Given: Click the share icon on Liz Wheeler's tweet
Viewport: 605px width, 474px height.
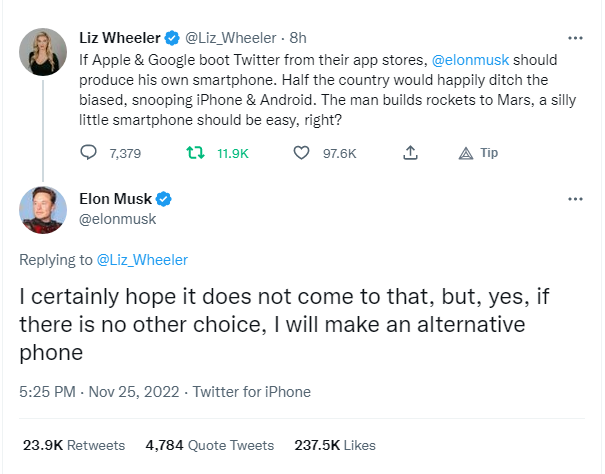Looking at the screenshot, I should pos(410,153).
